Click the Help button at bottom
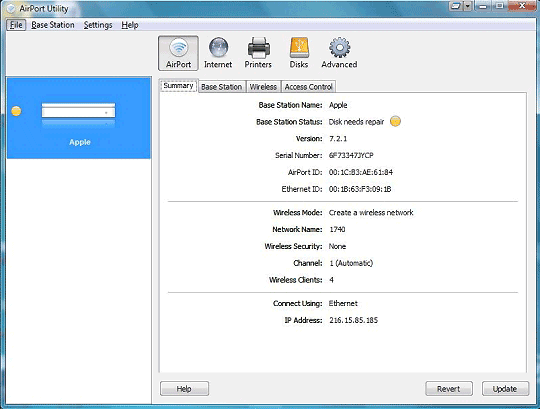 (x=184, y=389)
